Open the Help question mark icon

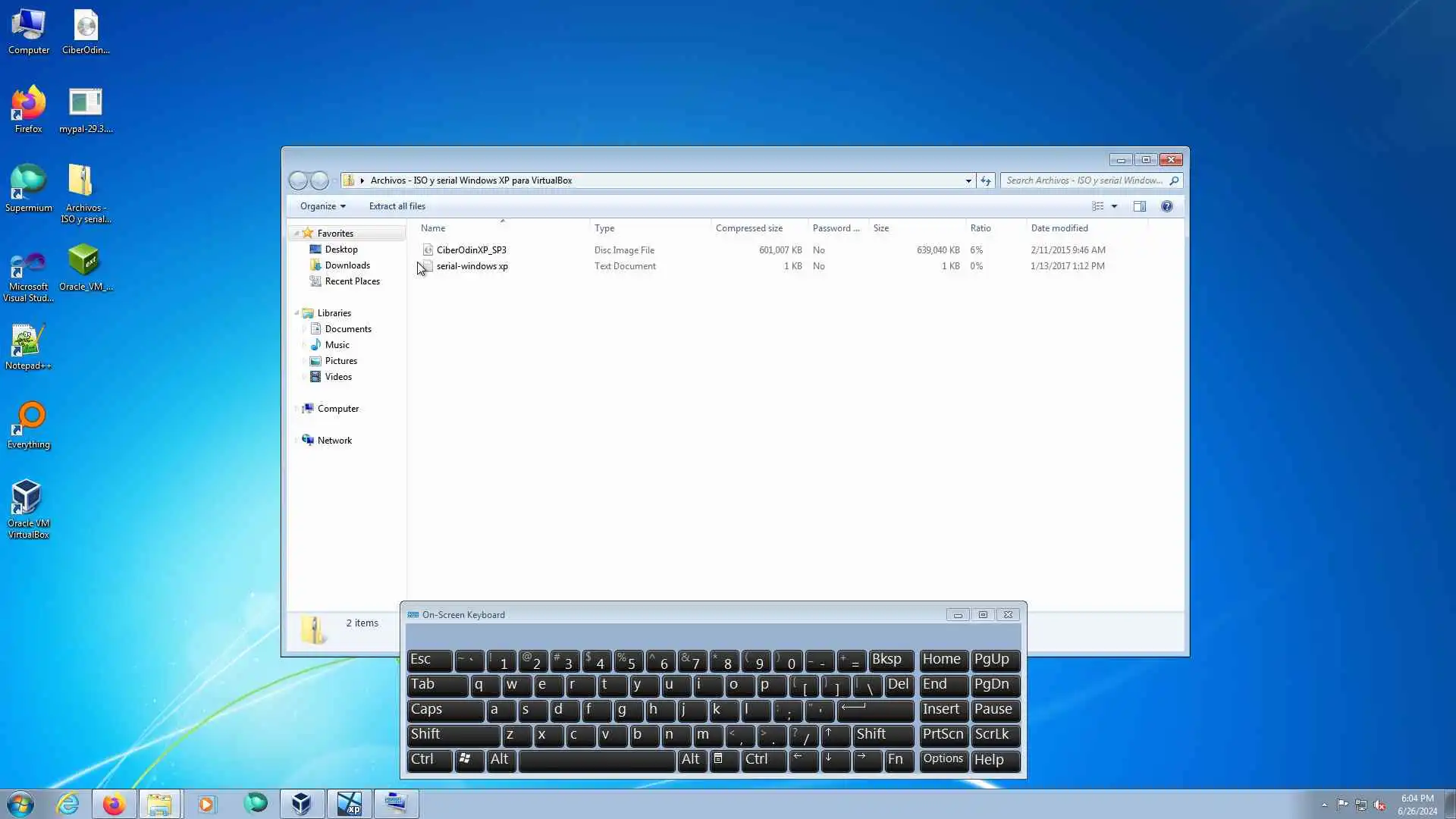tap(1166, 206)
